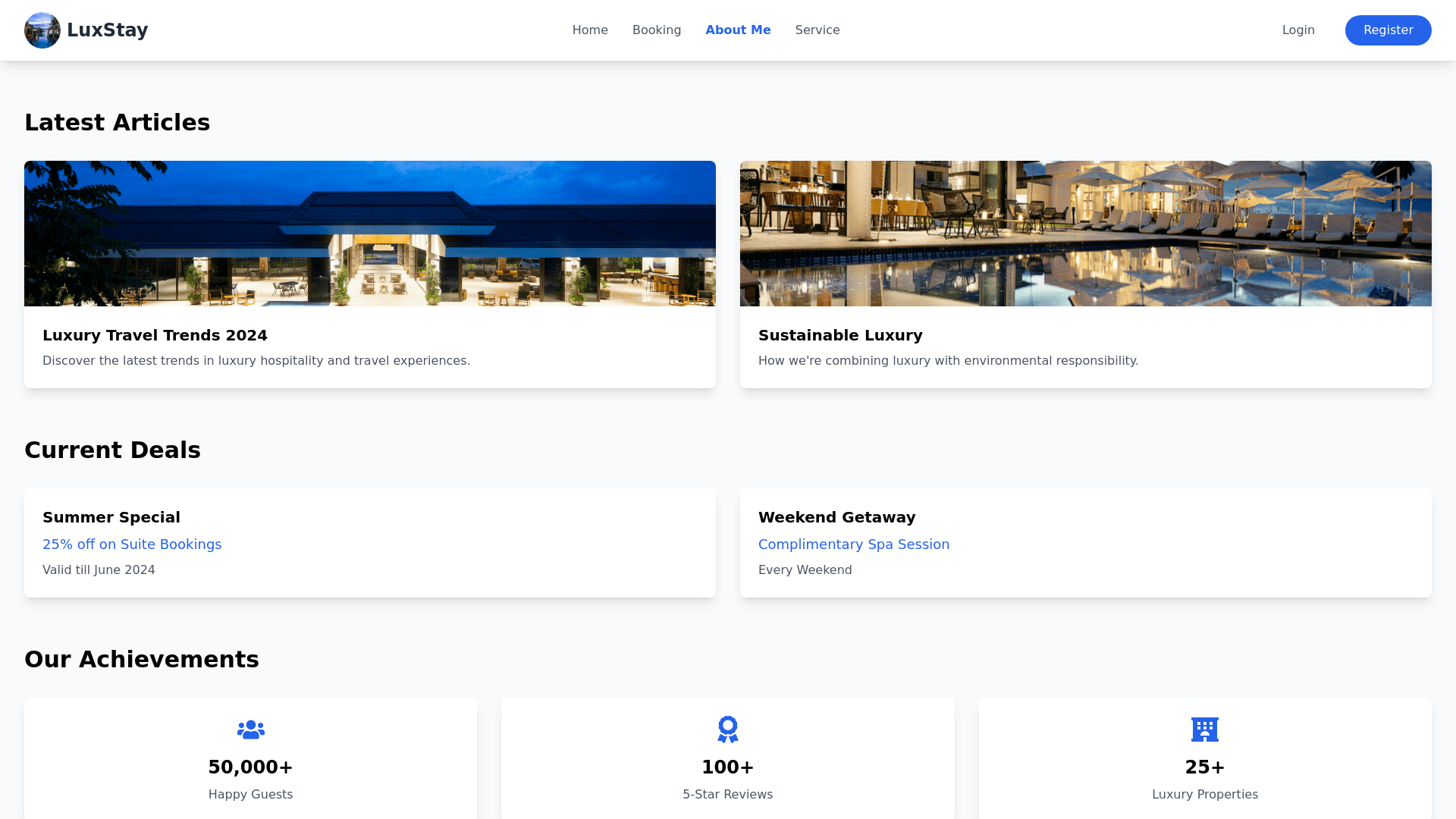Viewport: 1456px width, 819px height.
Task: Click the Luxury Travel Trends 2024 article title
Action: point(155,335)
